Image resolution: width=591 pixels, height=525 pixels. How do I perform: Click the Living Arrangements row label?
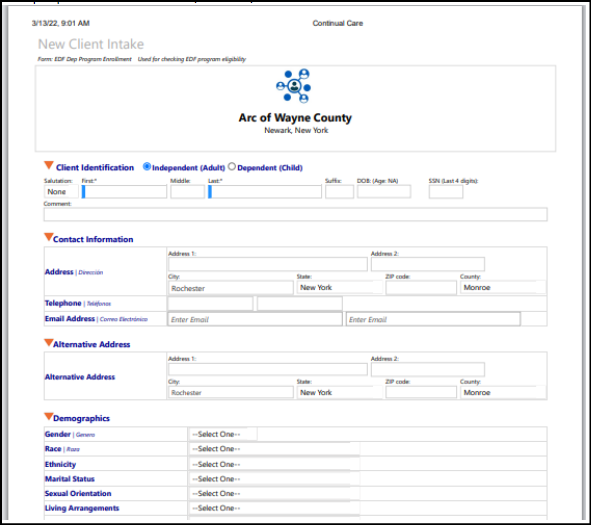click(82, 508)
